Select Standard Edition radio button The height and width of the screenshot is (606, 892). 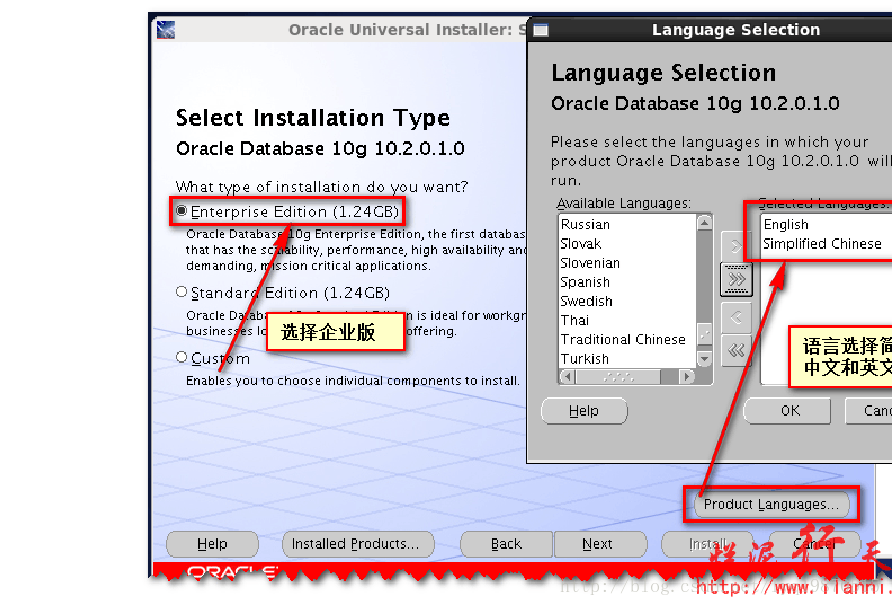pos(181,292)
